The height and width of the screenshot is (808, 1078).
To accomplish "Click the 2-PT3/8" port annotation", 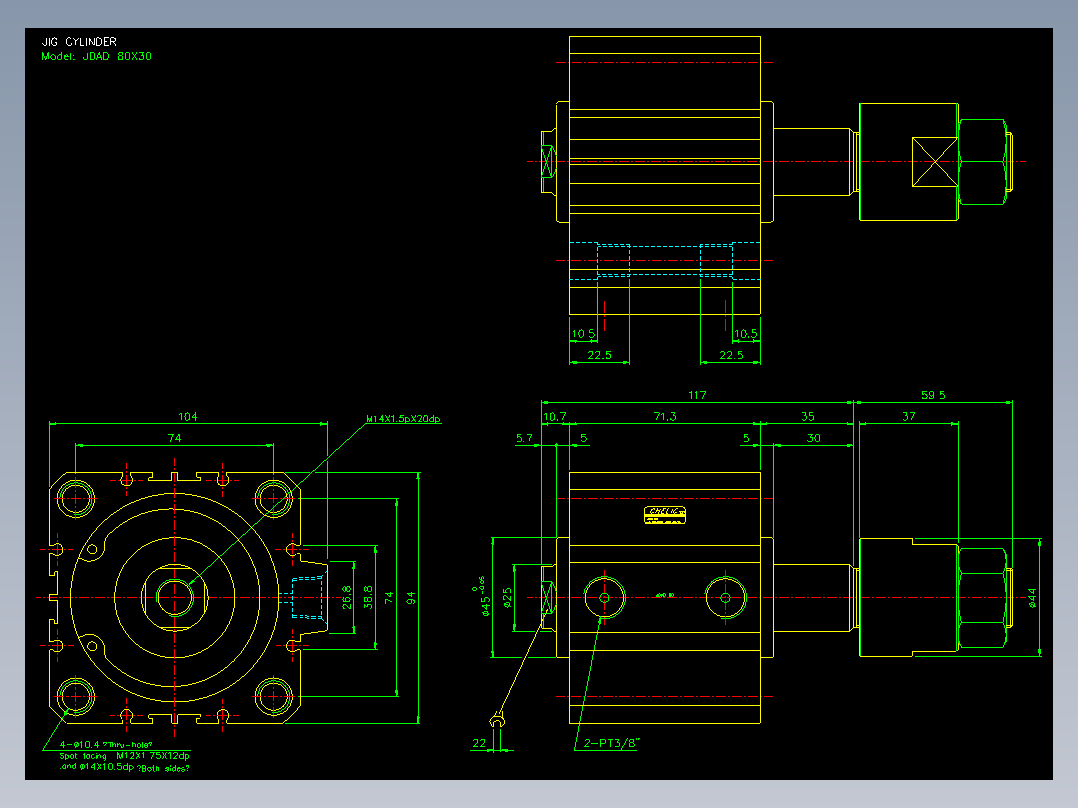I will (x=611, y=743).
